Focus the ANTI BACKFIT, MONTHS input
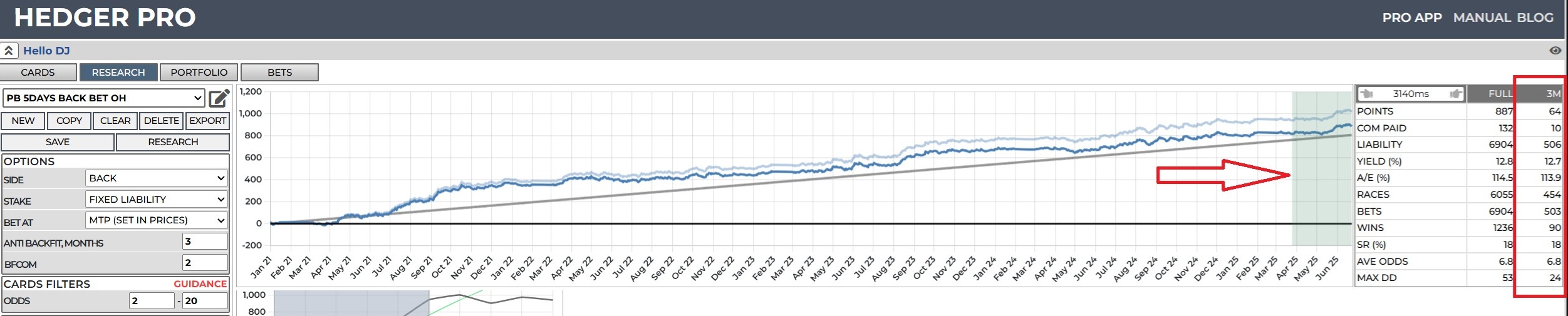The image size is (1568, 316). coord(205,242)
